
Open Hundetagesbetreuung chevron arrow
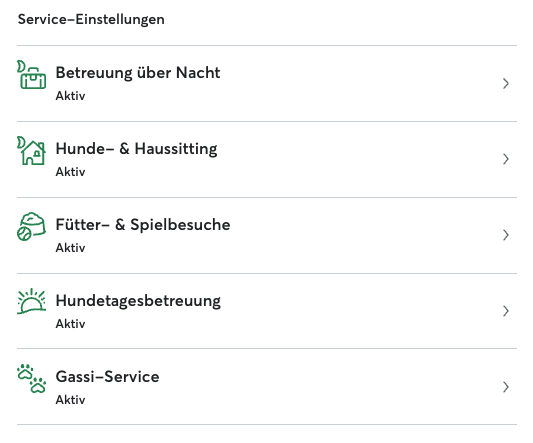click(506, 311)
